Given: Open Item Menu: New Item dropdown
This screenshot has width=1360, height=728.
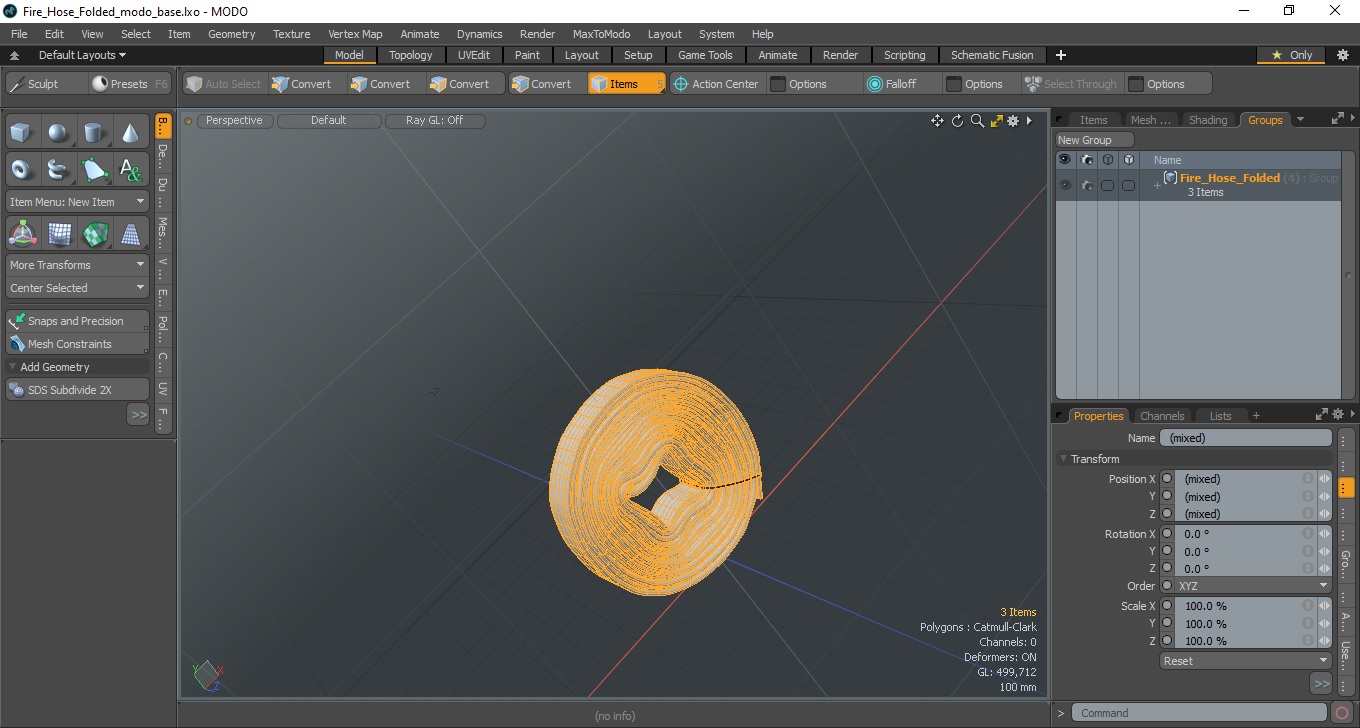Looking at the screenshot, I should pyautogui.click(x=77, y=202).
